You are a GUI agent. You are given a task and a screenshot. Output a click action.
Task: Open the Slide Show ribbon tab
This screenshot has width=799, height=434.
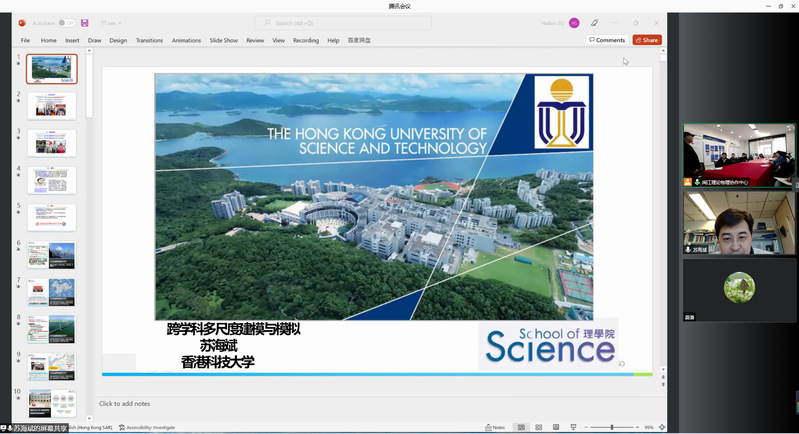pos(223,41)
